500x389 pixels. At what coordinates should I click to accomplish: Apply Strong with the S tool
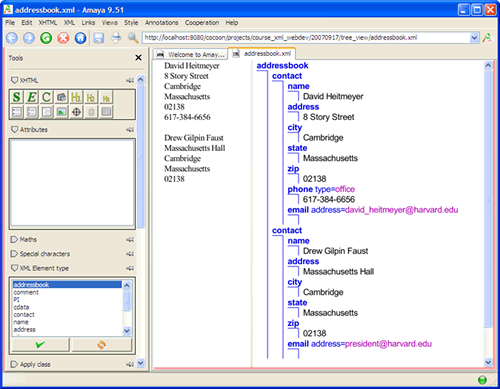point(16,97)
